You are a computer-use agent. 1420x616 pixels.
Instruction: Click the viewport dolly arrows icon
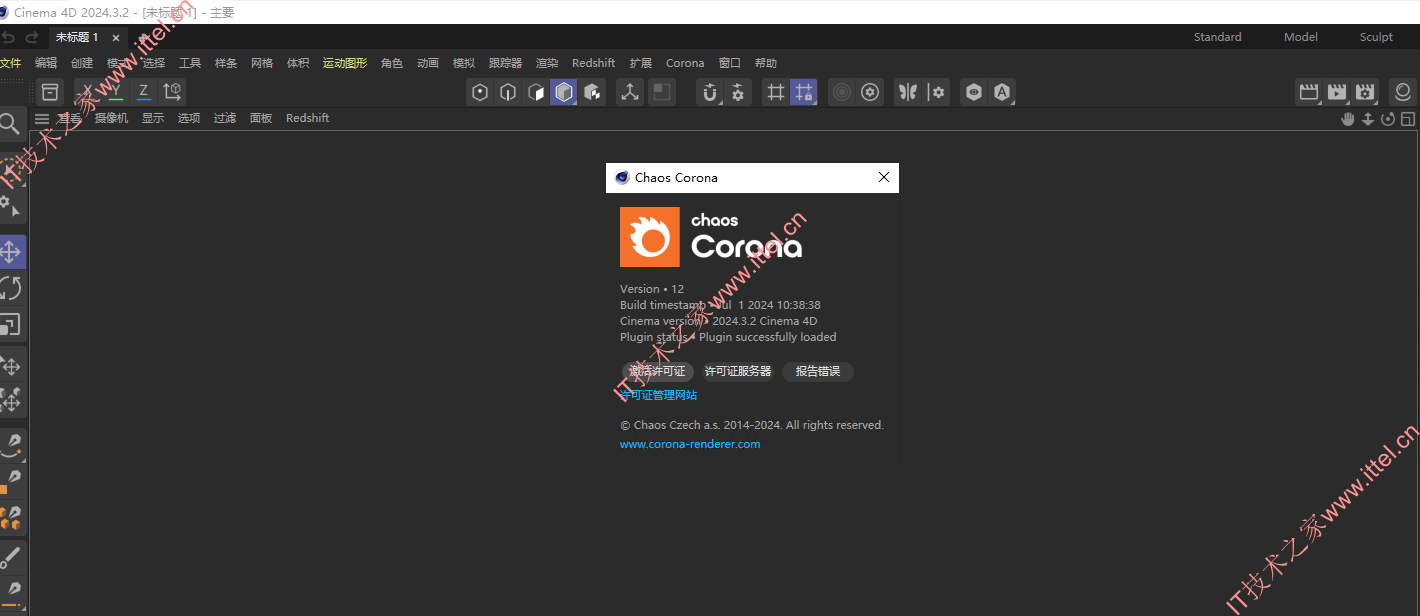point(1368,119)
